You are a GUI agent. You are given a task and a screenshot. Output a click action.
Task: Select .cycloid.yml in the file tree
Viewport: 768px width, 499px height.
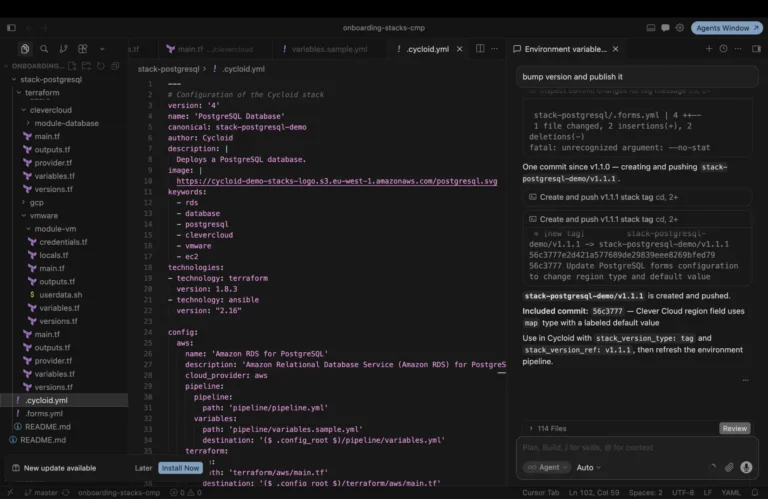coord(64,400)
